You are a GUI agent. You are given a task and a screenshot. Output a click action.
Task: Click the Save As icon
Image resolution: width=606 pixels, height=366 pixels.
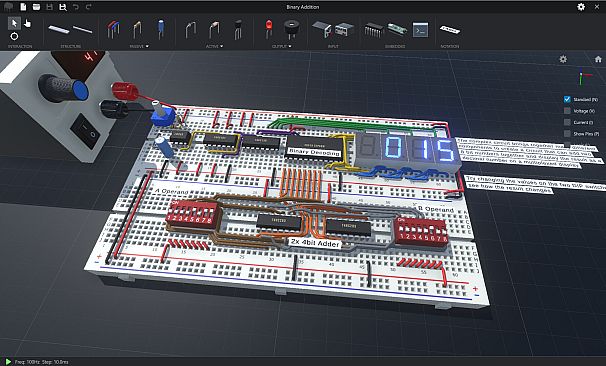63,7
